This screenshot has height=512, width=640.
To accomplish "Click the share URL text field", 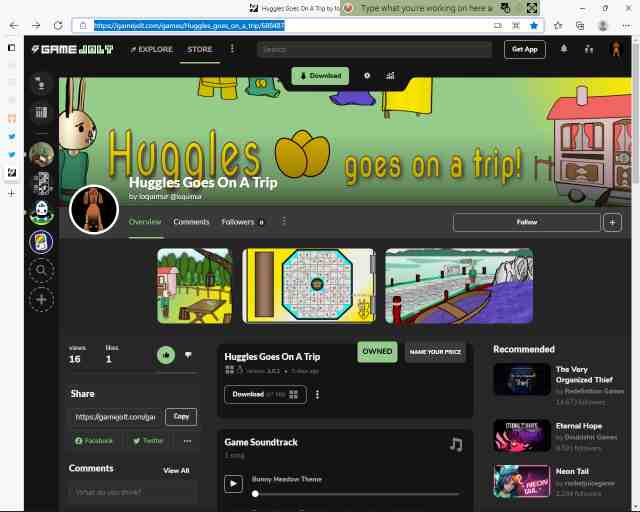I will pyautogui.click(x=116, y=417).
